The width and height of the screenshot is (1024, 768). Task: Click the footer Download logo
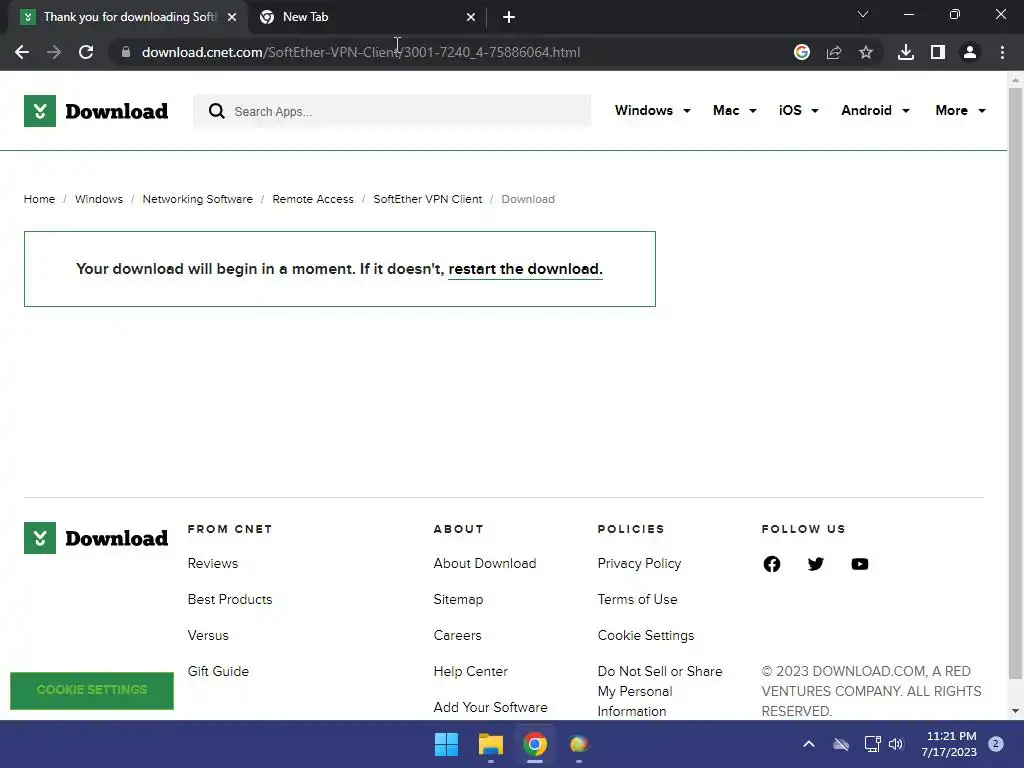point(96,538)
